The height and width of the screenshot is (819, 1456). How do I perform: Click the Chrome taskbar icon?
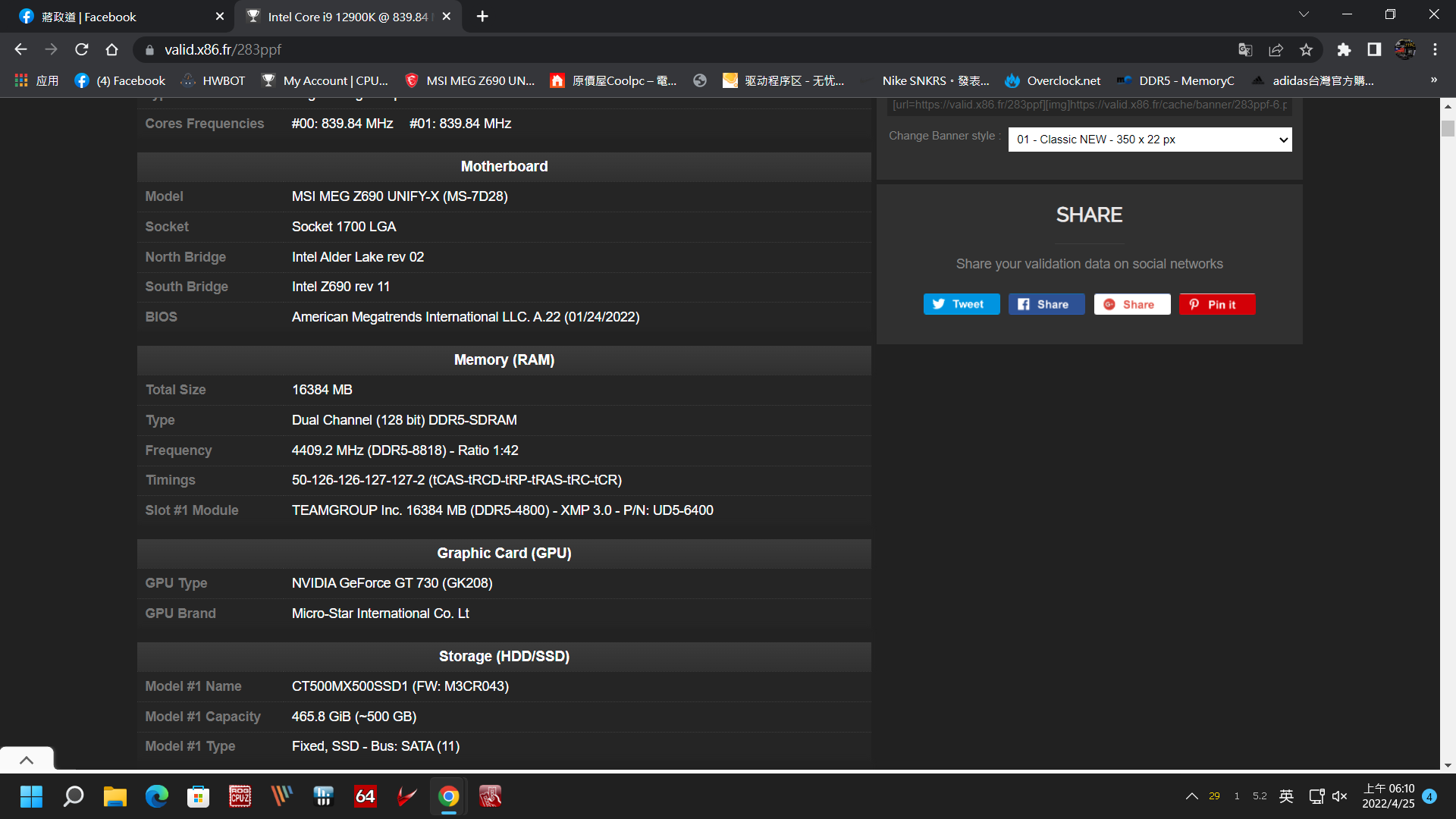tap(449, 796)
